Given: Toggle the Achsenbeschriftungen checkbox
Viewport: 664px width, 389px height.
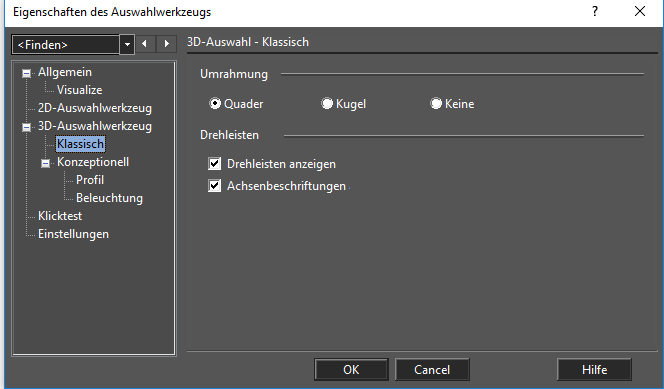Looking at the screenshot, I should pyautogui.click(x=215, y=186).
